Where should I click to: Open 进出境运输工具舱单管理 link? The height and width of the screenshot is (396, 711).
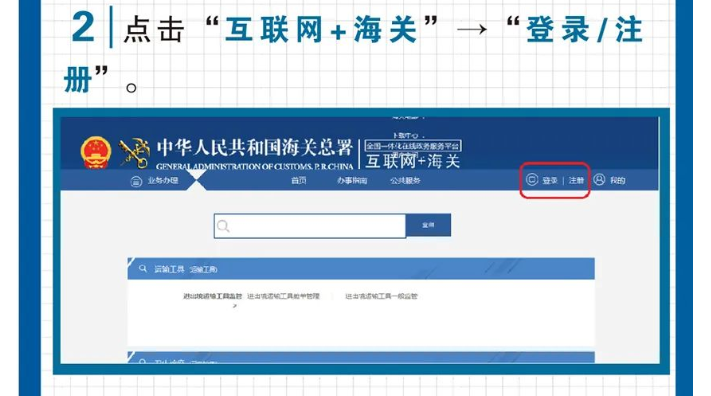[x=283, y=296]
